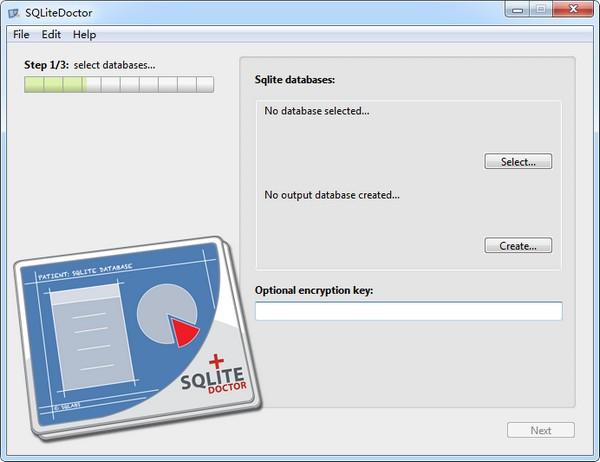Minimize the SQLiteDoctor window

point(517,9)
